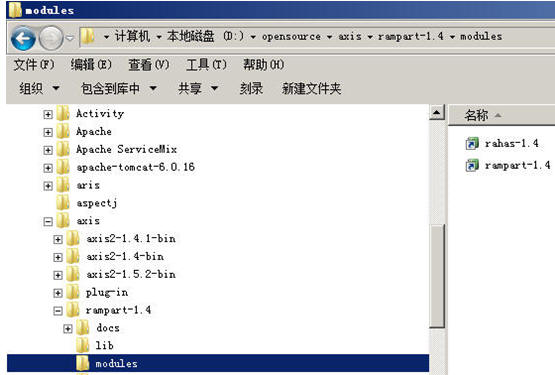Expand the aris folder node
Screen dimensions: 555x375
click(x=48, y=186)
